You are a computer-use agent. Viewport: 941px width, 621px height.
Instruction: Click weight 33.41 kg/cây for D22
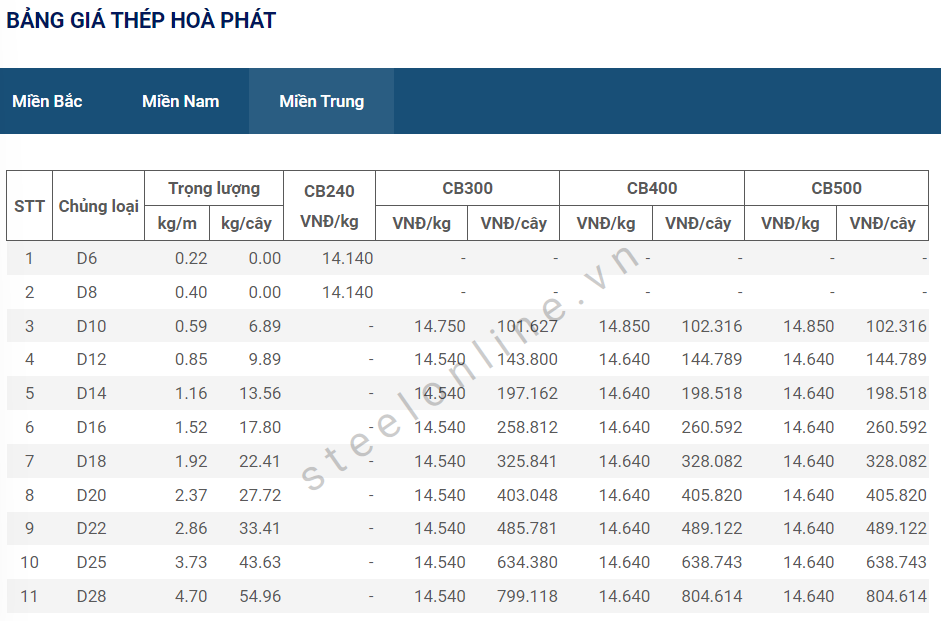[x=260, y=529]
